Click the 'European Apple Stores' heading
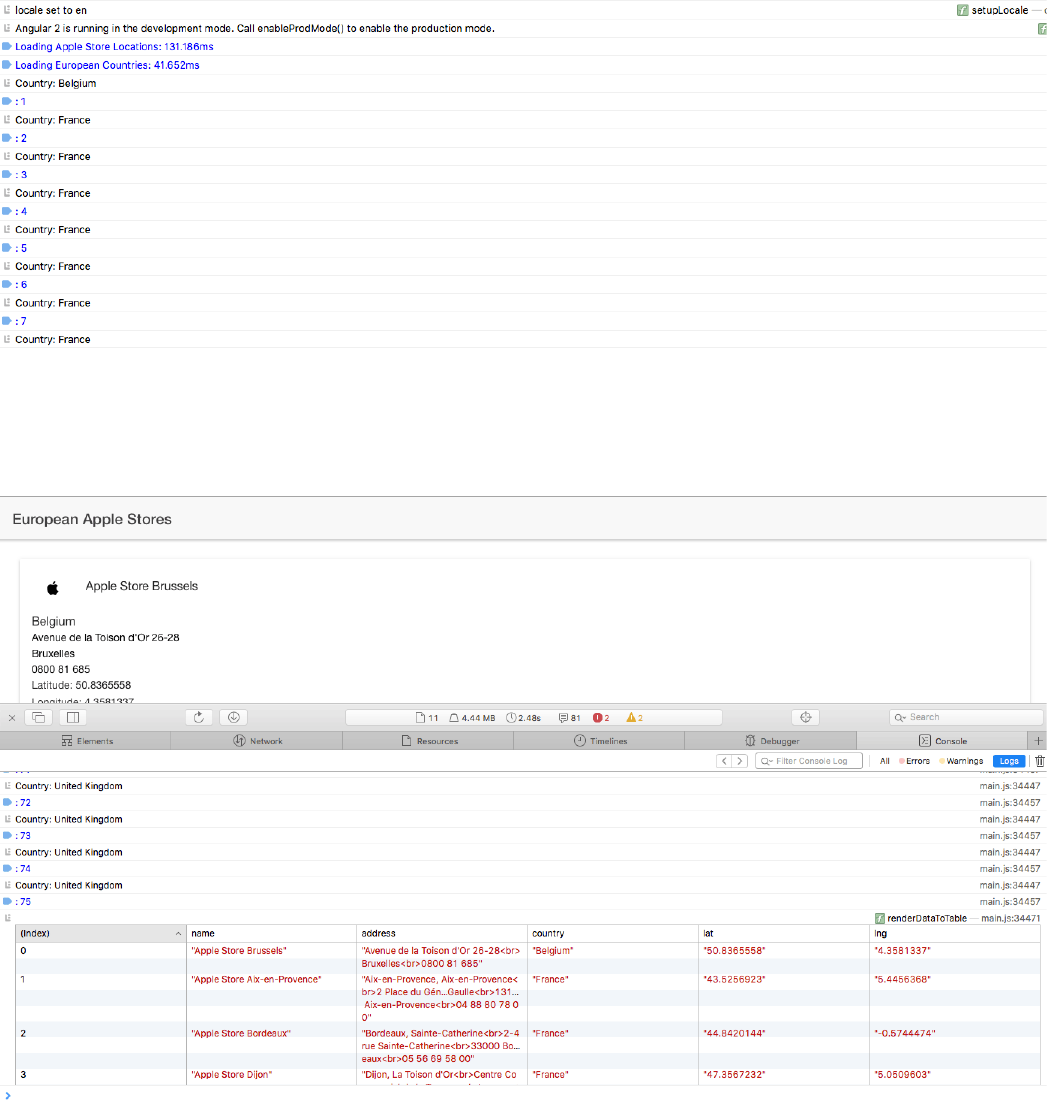The height and width of the screenshot is (1100, 1047). [92, 519]
